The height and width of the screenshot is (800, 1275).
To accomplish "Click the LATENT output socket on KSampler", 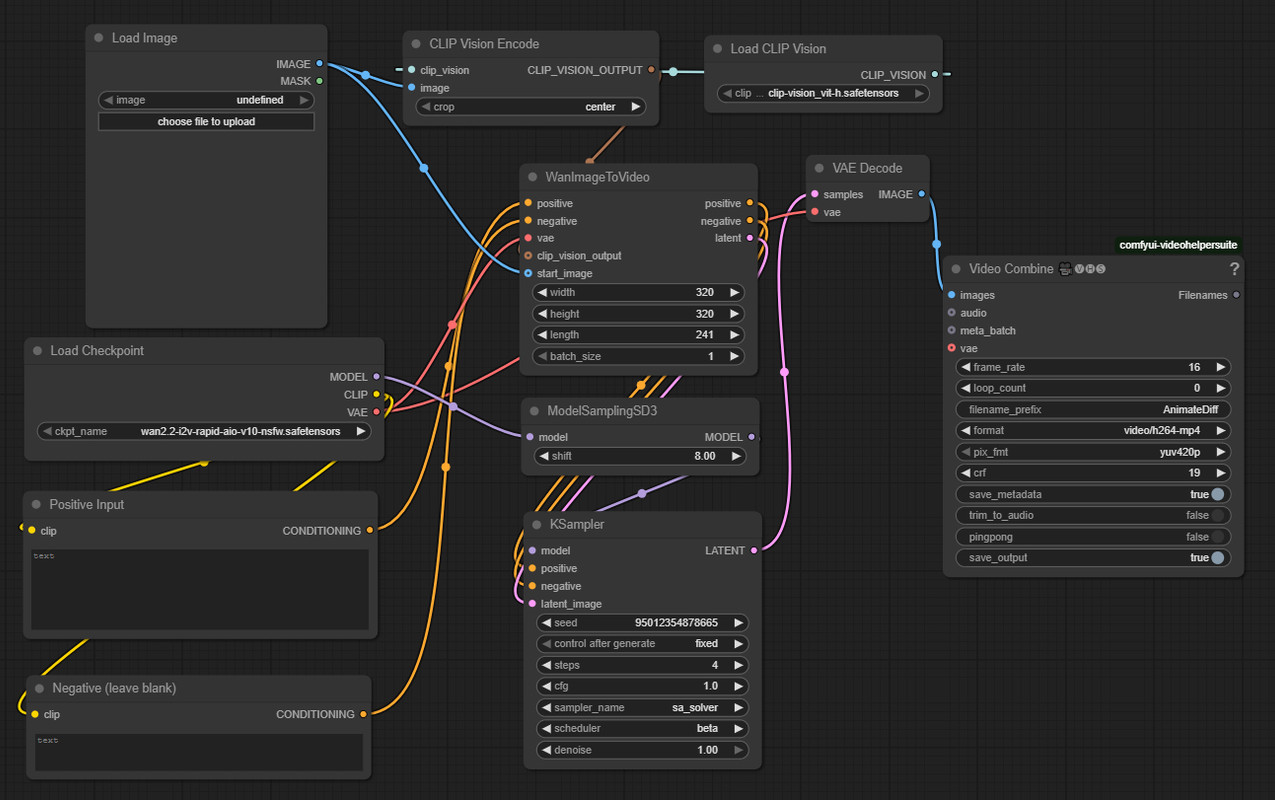I will 754,550.
